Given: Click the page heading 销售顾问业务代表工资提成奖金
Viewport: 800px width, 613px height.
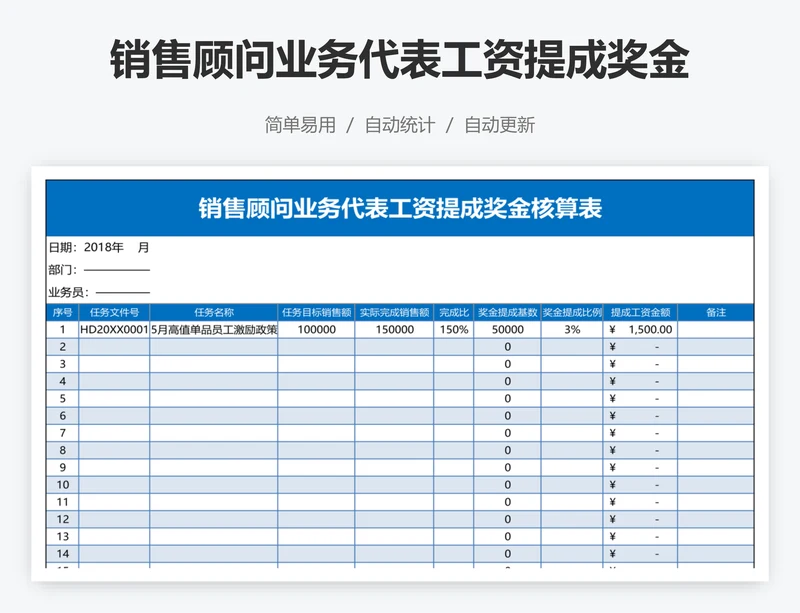Looking at the screenshot, I should [x=399, y=60].
